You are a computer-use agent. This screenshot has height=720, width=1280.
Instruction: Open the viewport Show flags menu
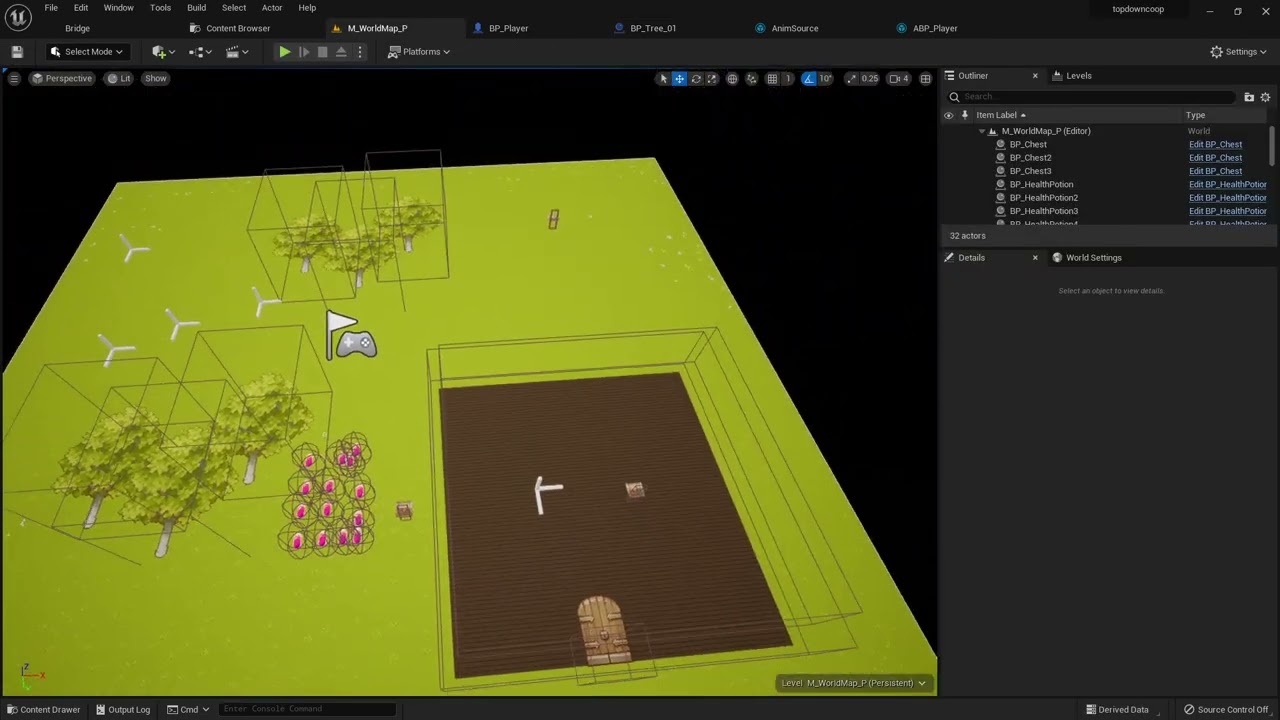tap(156, 78)
